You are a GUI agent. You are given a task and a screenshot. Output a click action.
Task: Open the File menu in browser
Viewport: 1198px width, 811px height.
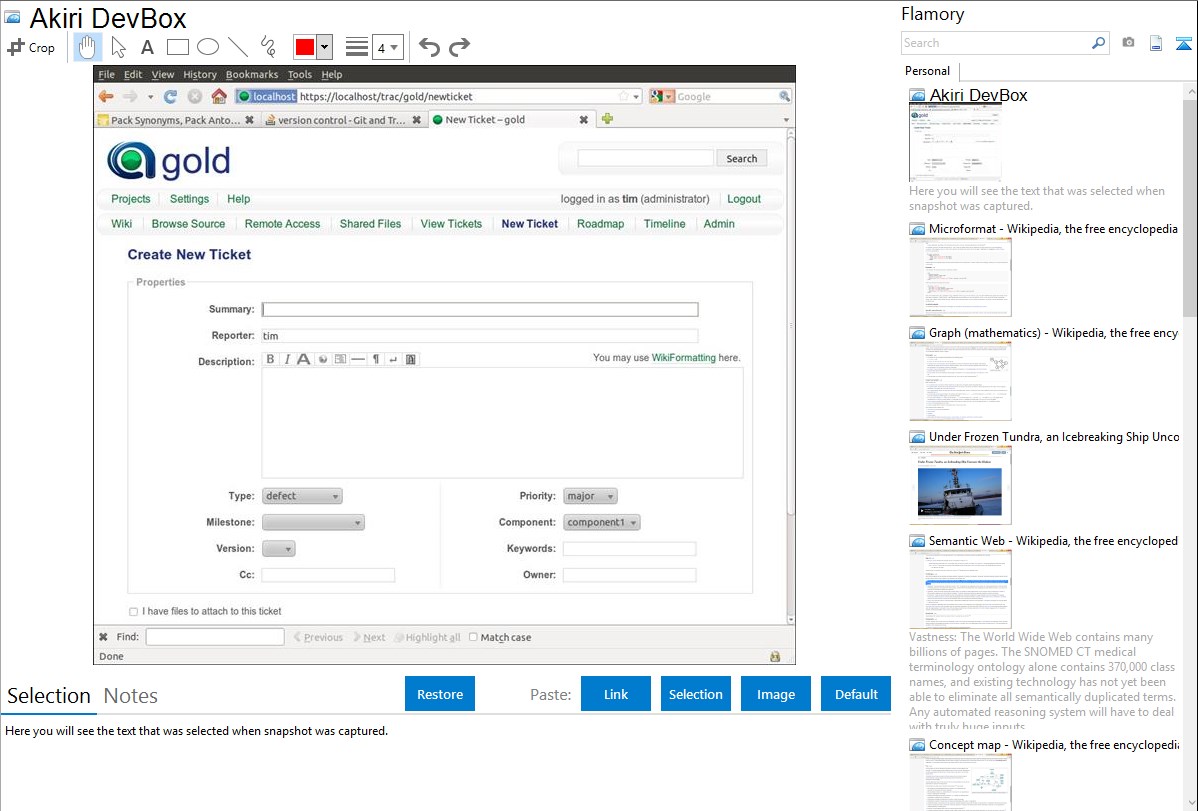[x=106, y=74]
